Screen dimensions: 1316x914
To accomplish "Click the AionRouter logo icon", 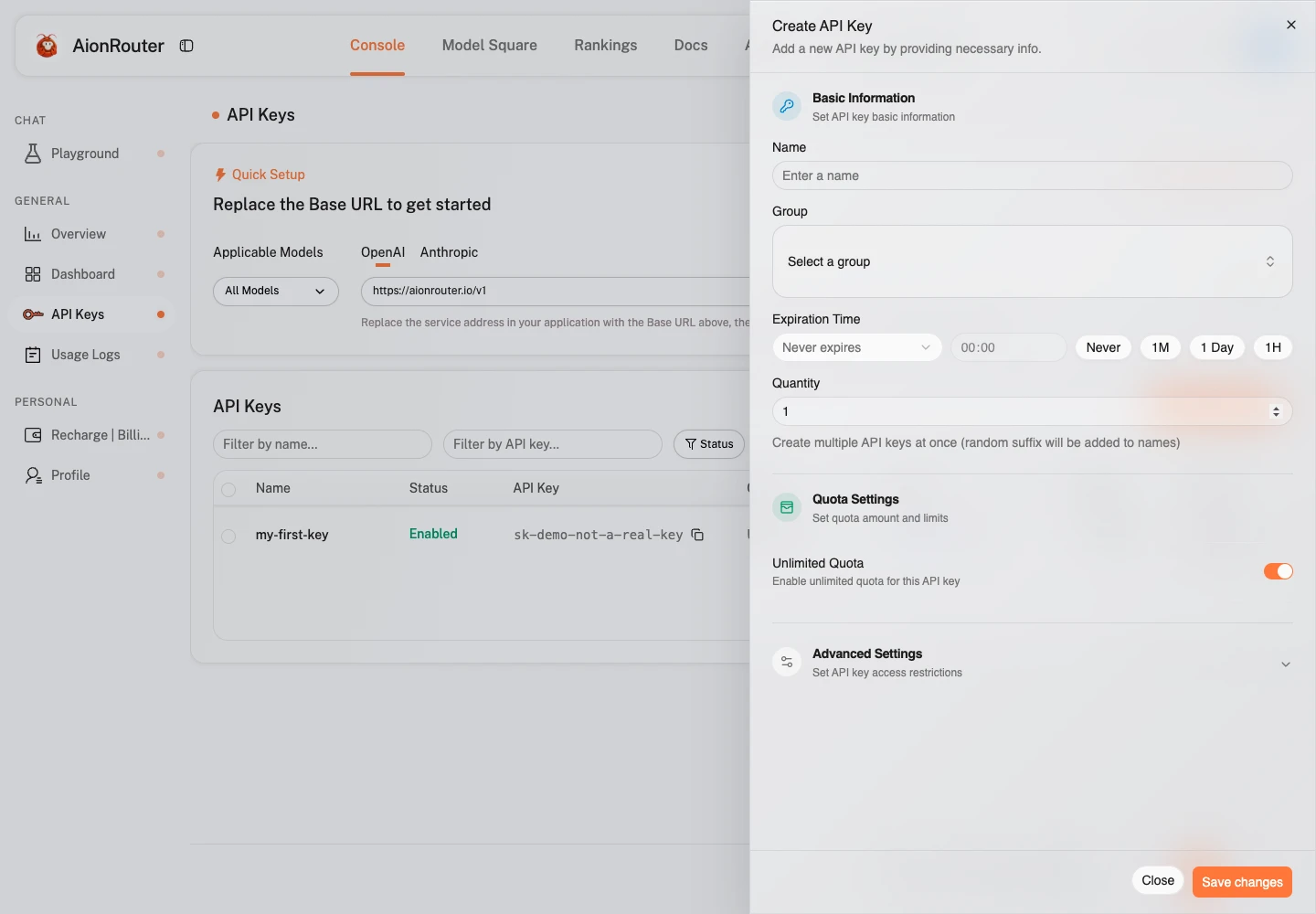I will tap(47, 45).
